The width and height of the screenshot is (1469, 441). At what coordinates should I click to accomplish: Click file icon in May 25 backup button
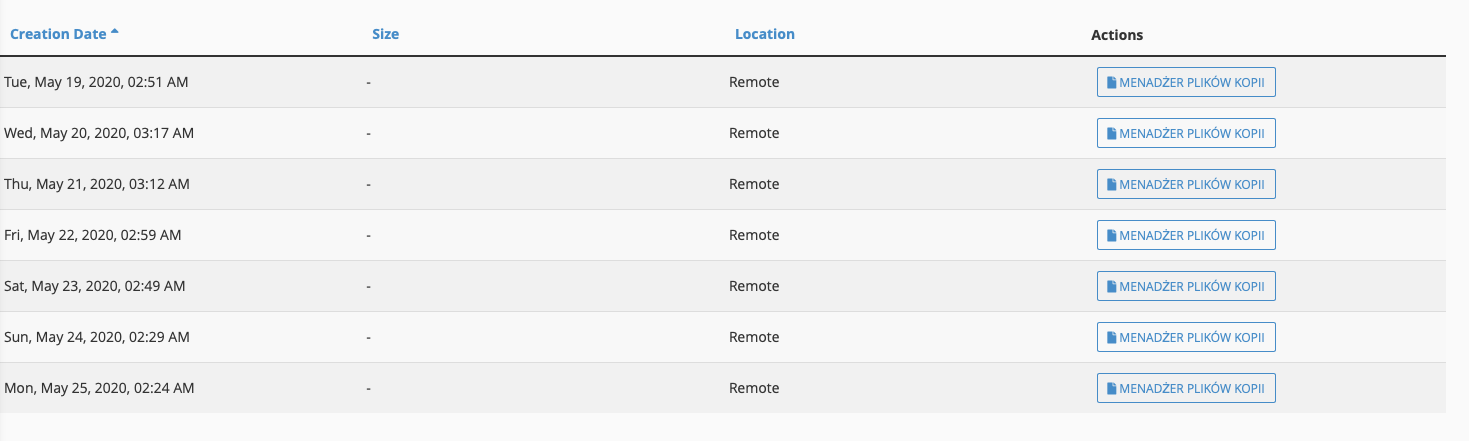1111,389
